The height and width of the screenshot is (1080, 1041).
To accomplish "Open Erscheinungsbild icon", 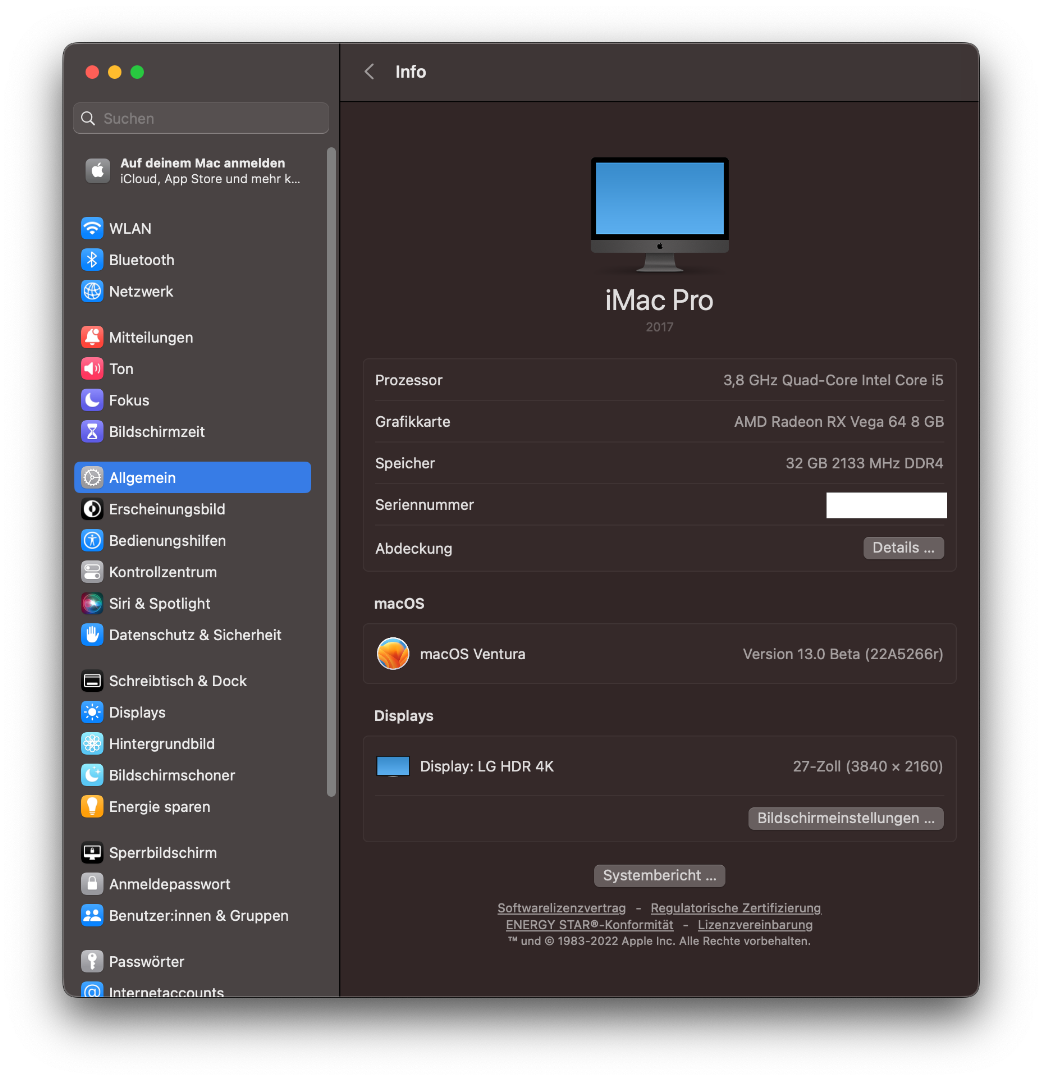I will [92, 509].
